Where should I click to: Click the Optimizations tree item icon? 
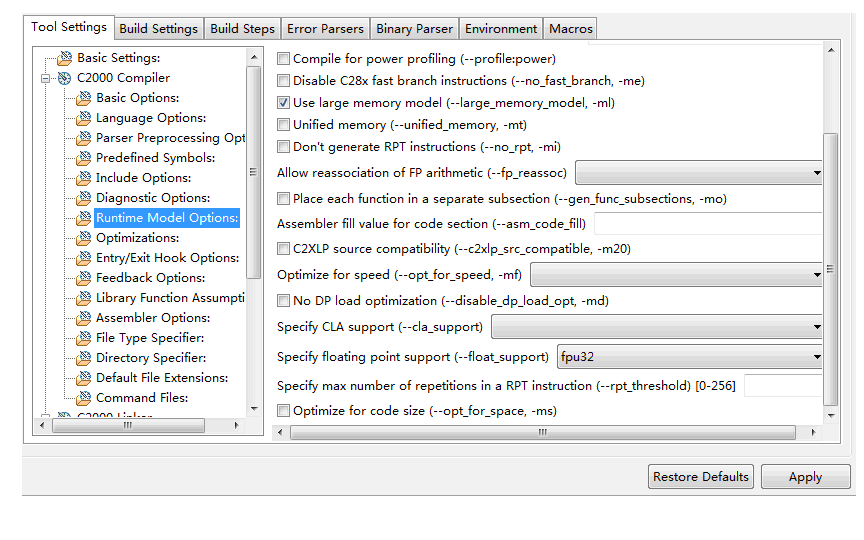85,238
